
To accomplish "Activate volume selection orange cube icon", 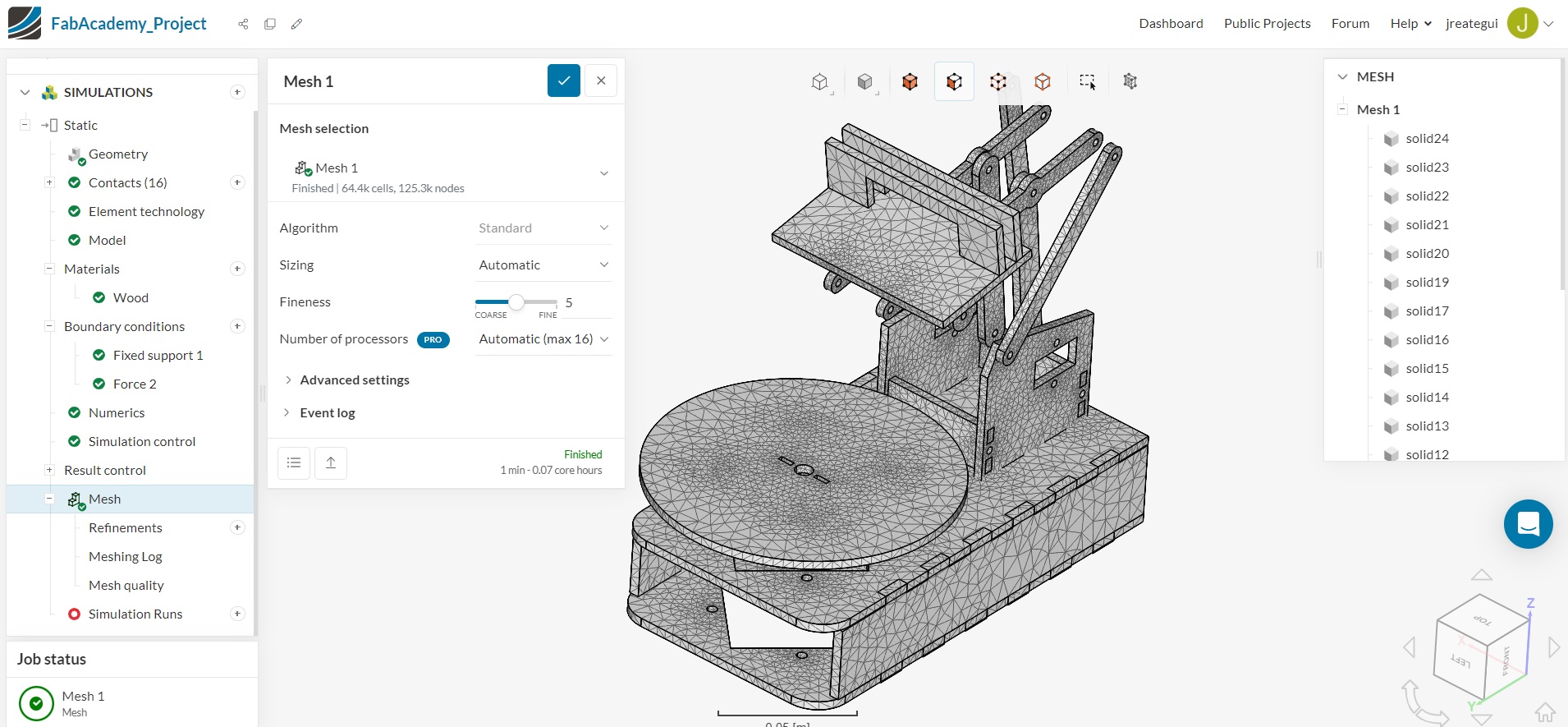I will point(910,81).
